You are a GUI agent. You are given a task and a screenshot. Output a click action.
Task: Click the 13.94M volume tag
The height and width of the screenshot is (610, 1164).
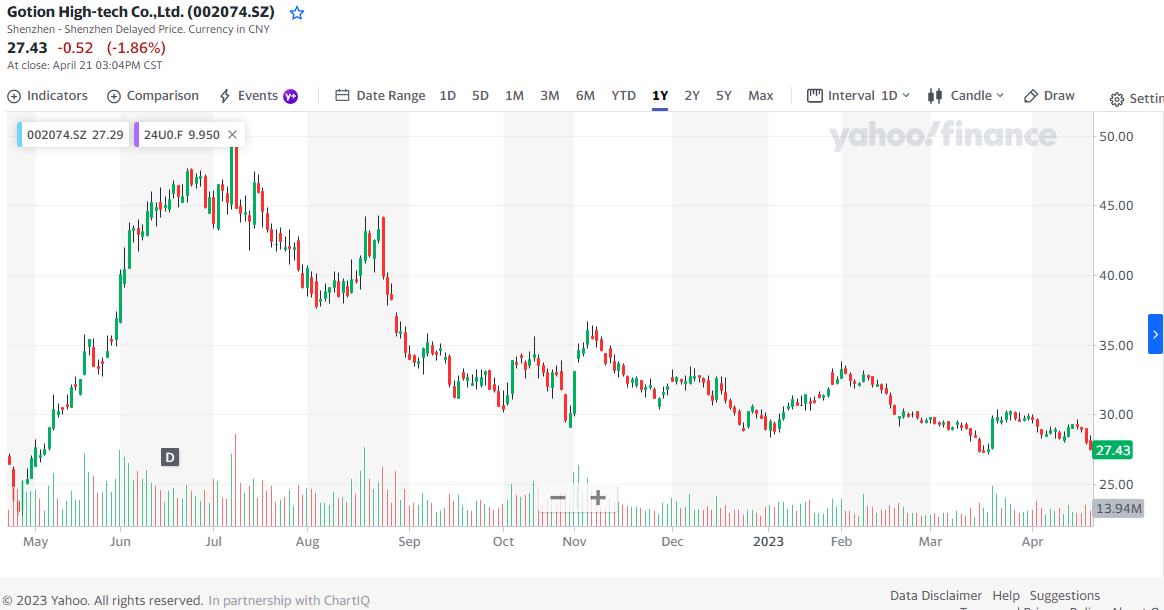coord(1118,508)
